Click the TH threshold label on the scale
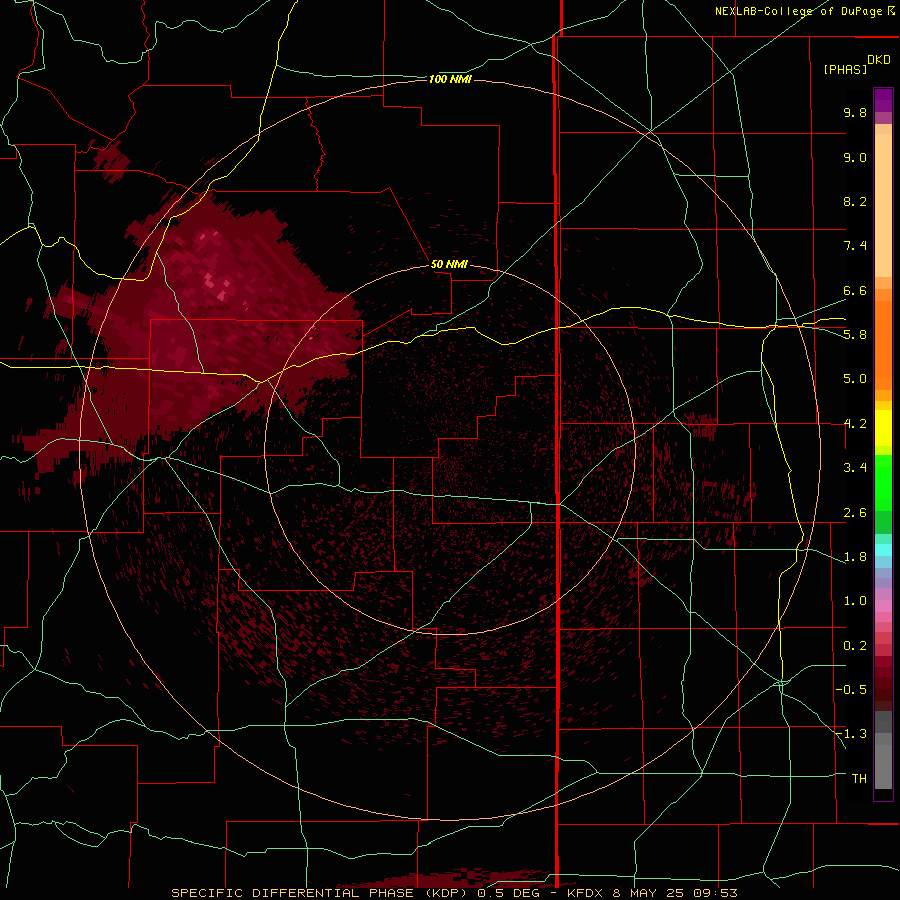This screenshot has width=900, height=900. (x=859, y=779)
